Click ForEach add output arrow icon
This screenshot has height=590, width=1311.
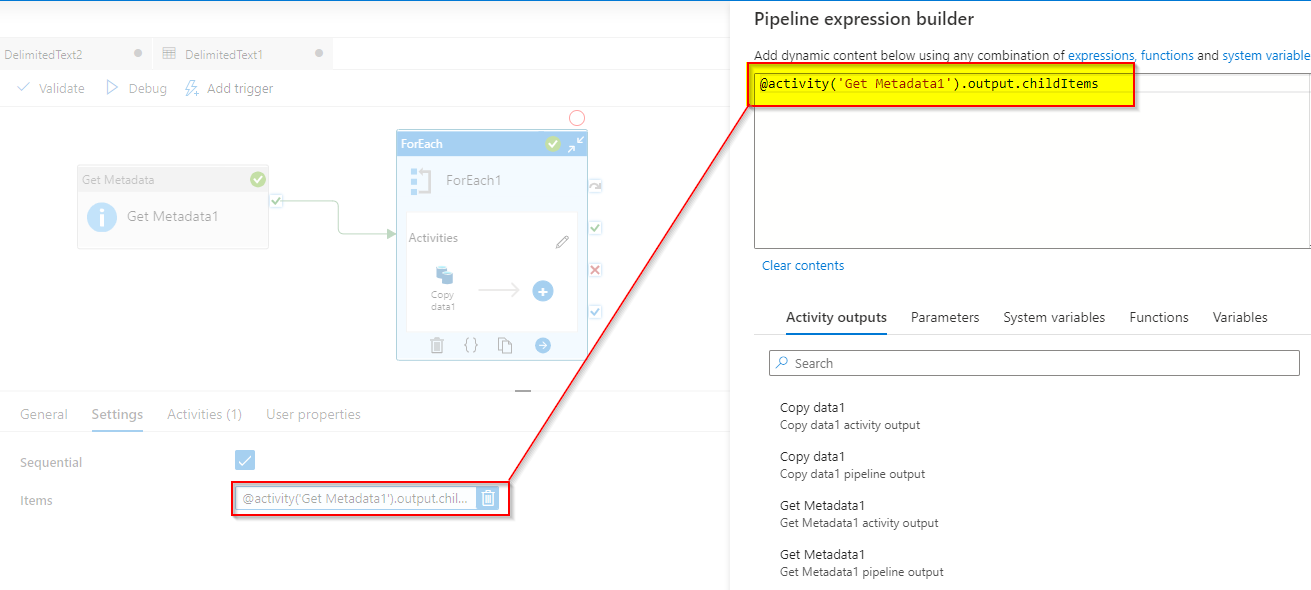pyautogui.click(x=543, y=345)
